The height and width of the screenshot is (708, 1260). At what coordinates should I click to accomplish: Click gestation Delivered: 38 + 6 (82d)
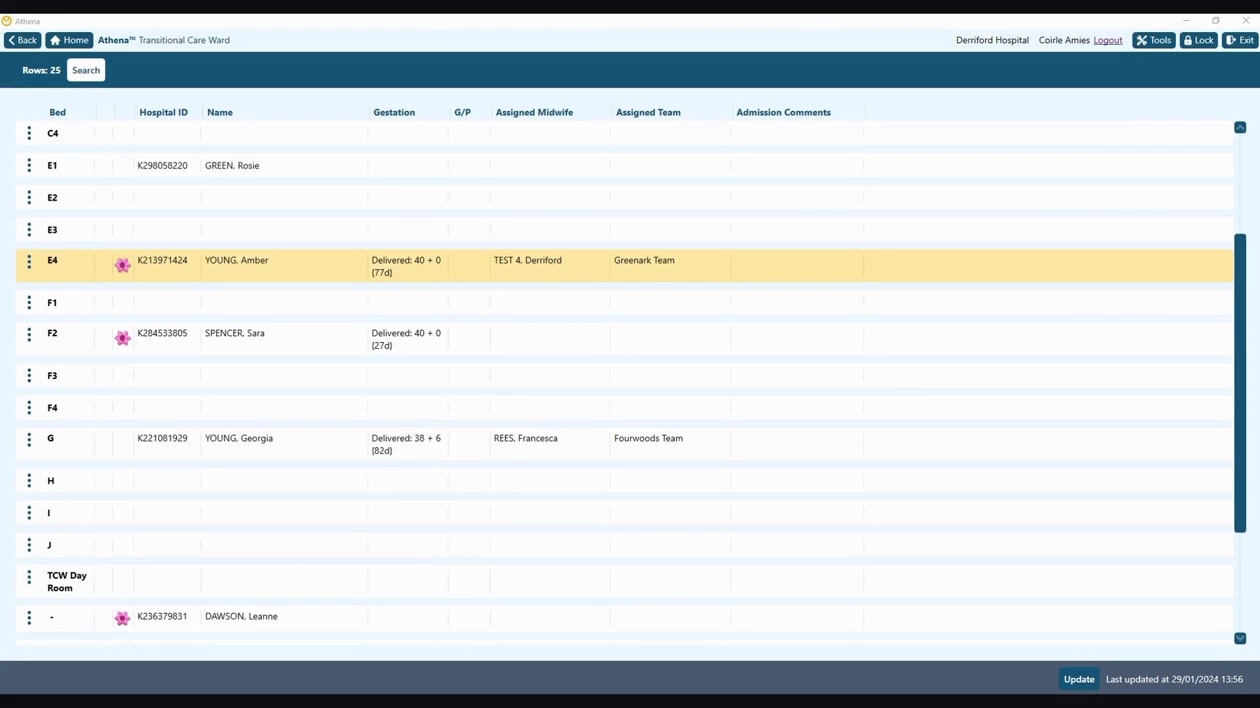pos(406,444)
